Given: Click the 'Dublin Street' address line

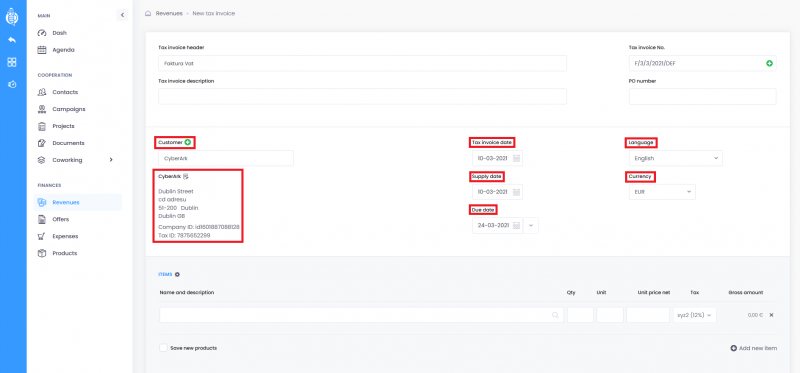Looking at the screenshot, I should click(176, 191).
